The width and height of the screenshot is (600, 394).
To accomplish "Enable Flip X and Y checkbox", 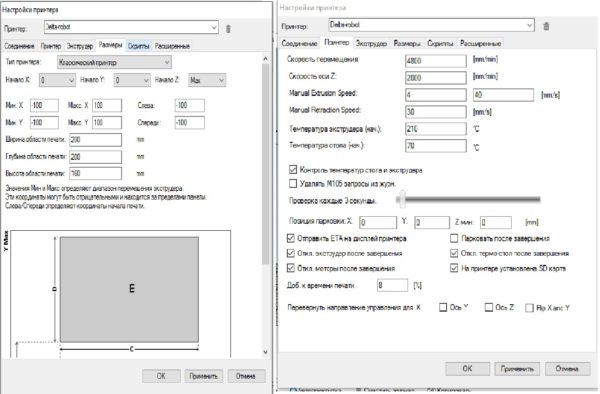I will pyautogui.click(x=530, y=308).
